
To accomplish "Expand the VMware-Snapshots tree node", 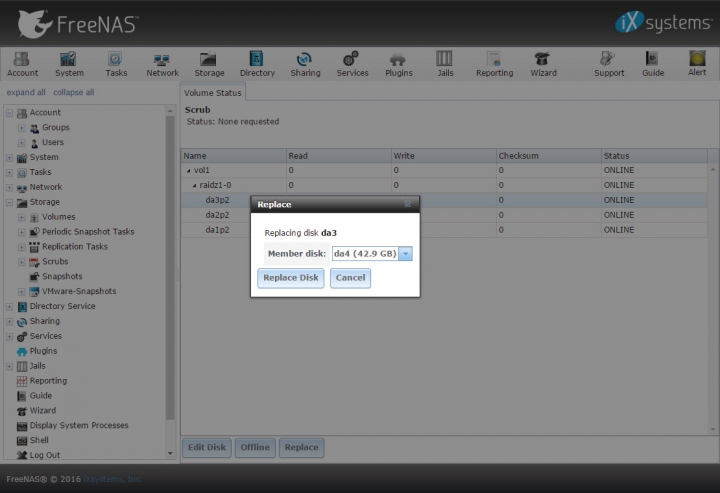I will click(x=22, y=292).
